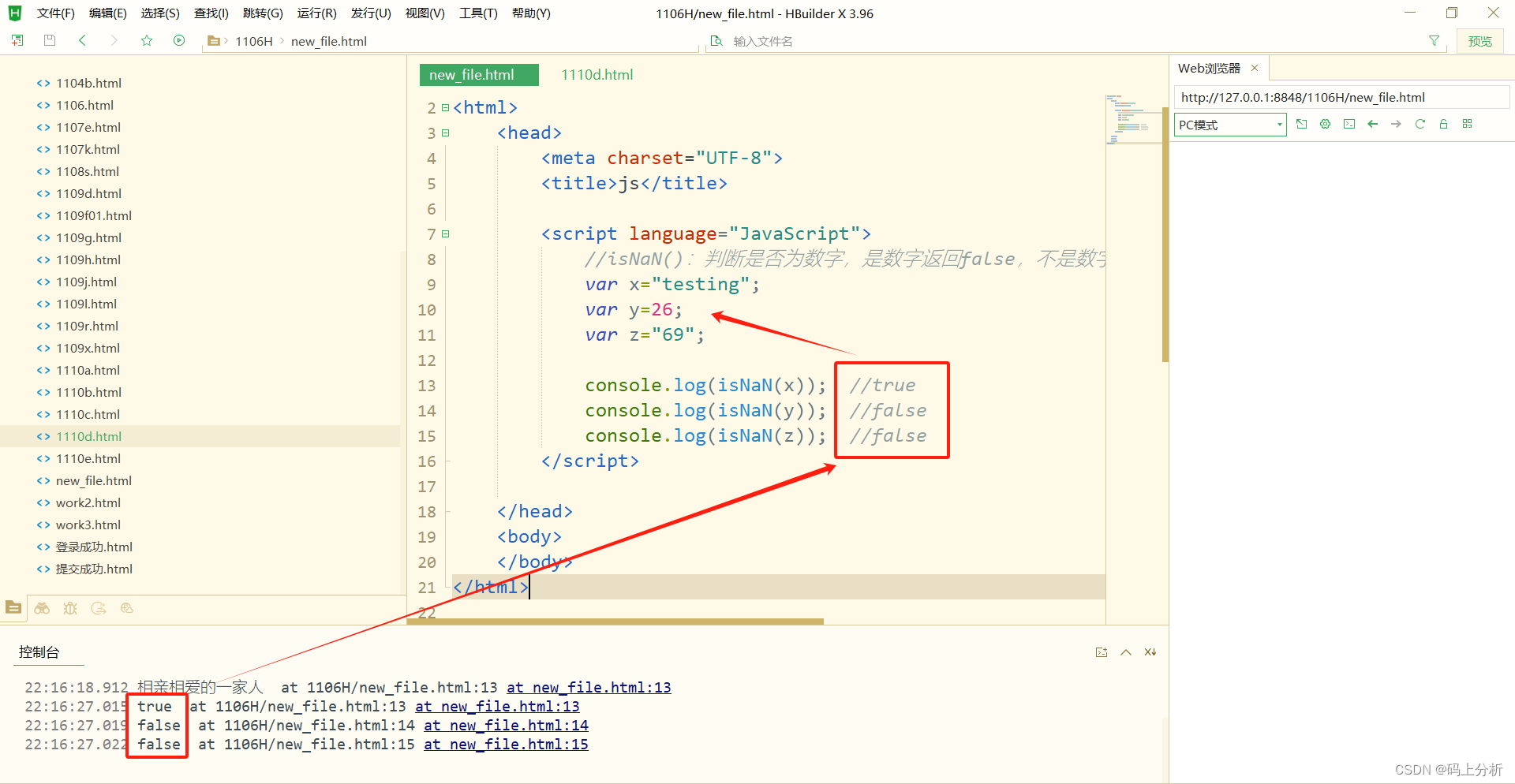Click the at new_file.html:15 link
1515x784 pixels.
coord(506,744)
